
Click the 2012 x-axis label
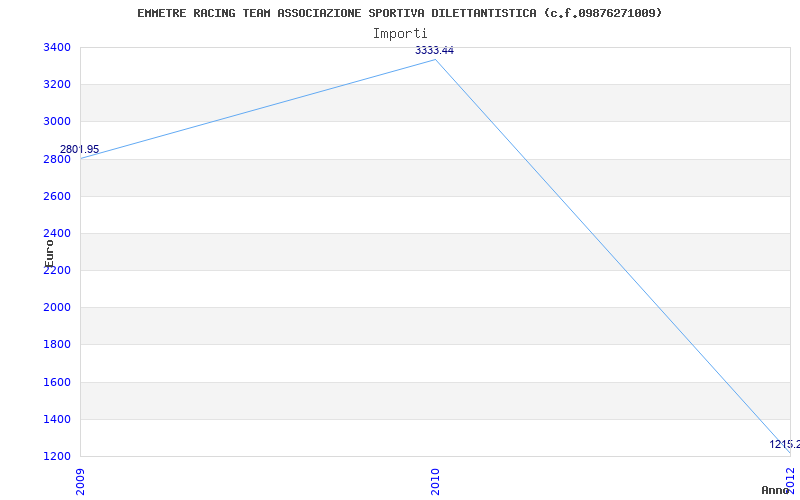[790, 480]
